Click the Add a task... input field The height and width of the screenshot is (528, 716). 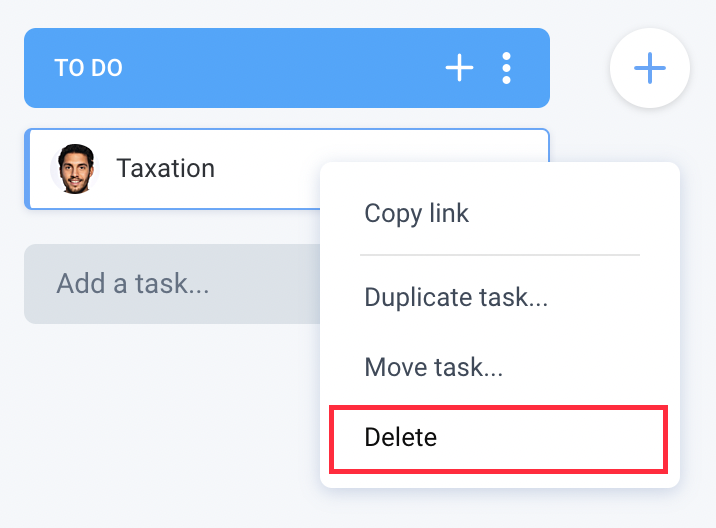[x=173, y=284]
